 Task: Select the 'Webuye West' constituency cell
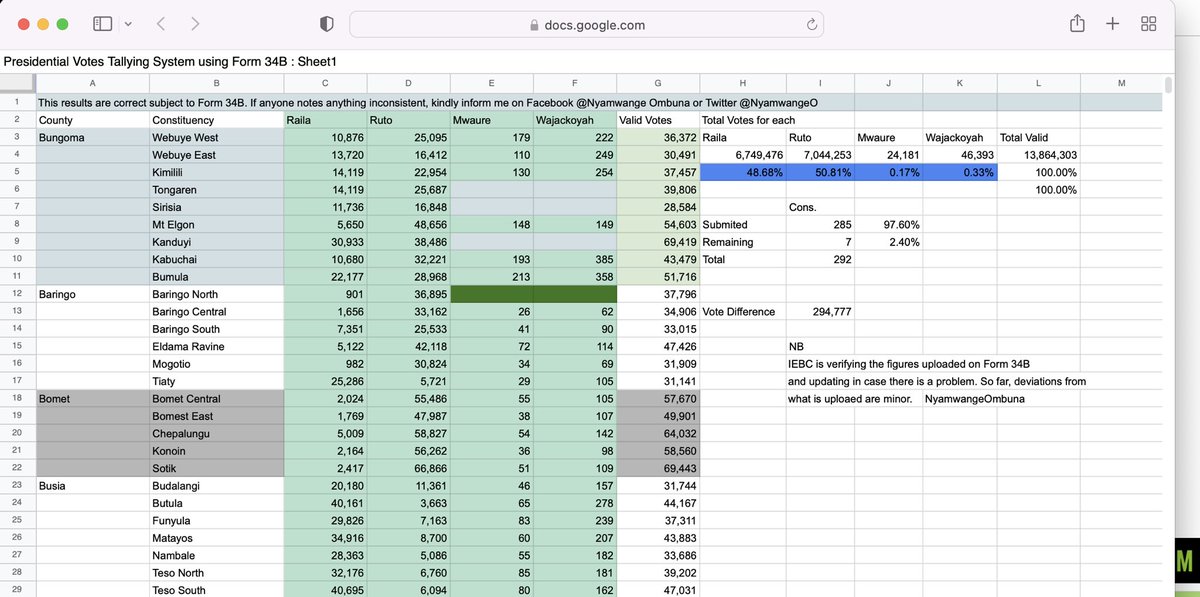pos(216,137)
